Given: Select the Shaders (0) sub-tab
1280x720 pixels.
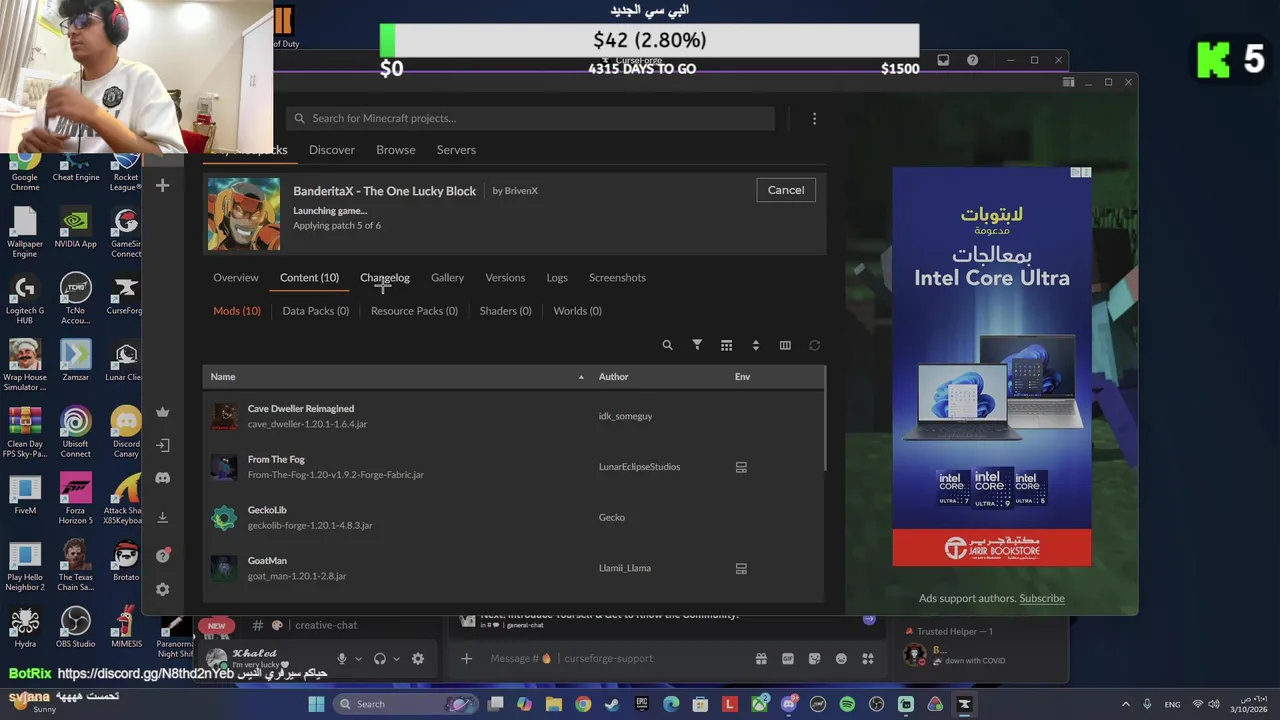Looking at the screenshot, I should click(505, 311).
